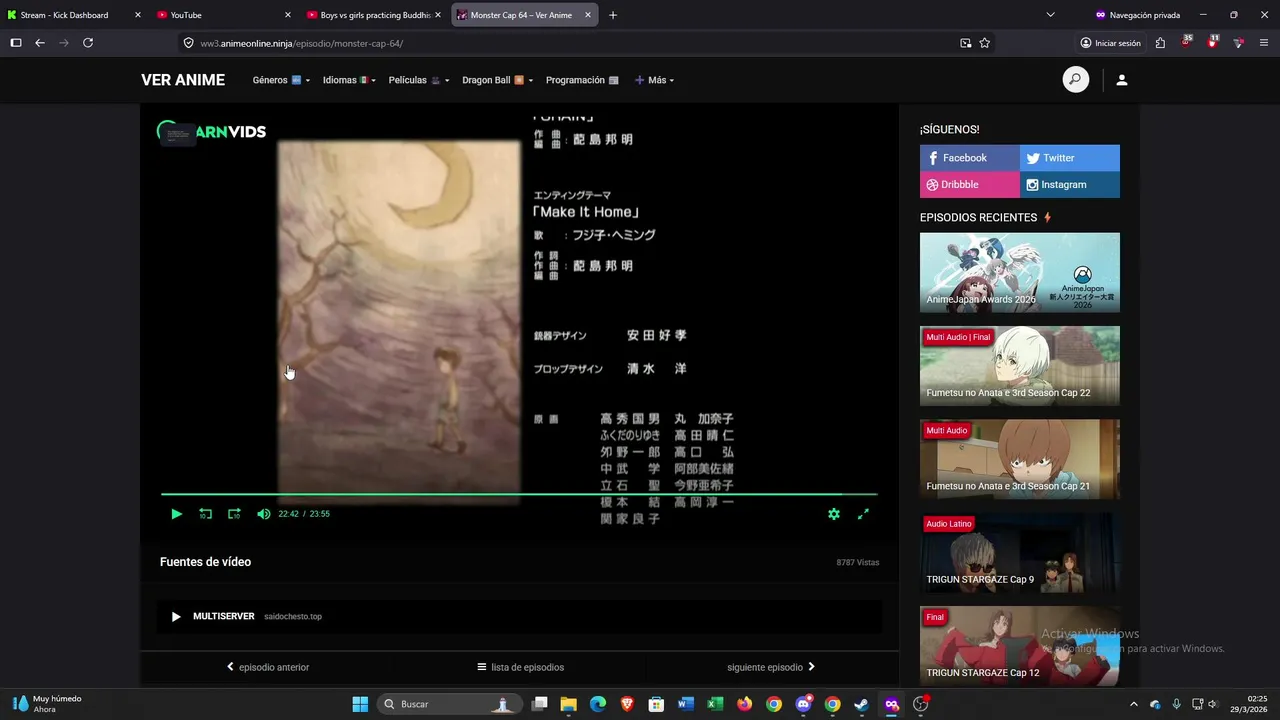Open the AnimeJapan Awards 2026 thumbnail
1280x720 pixels.
click(x=1020, y=273)
